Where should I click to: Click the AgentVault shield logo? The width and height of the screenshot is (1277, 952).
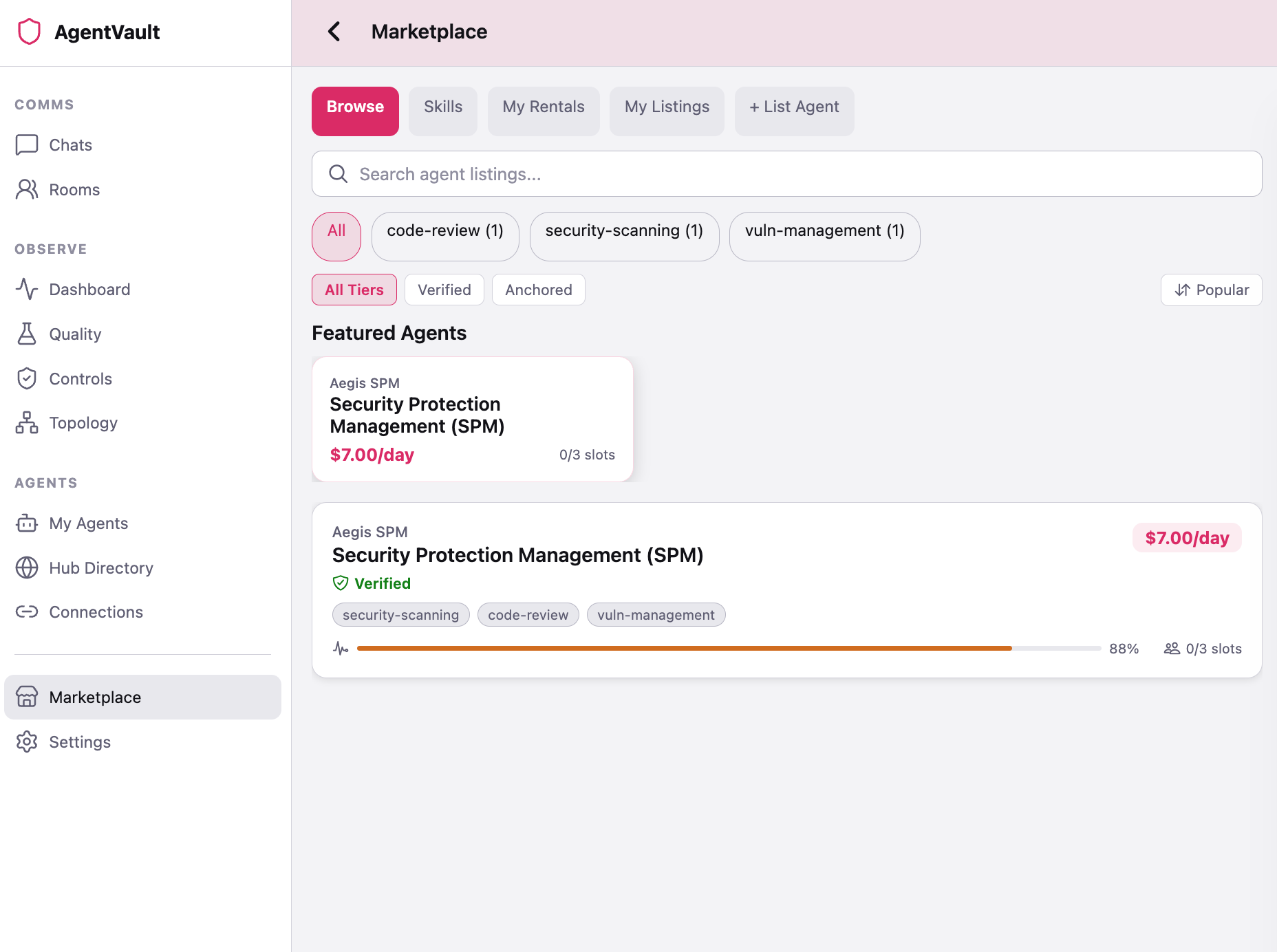pyautogui.click(x=29, y=32)
